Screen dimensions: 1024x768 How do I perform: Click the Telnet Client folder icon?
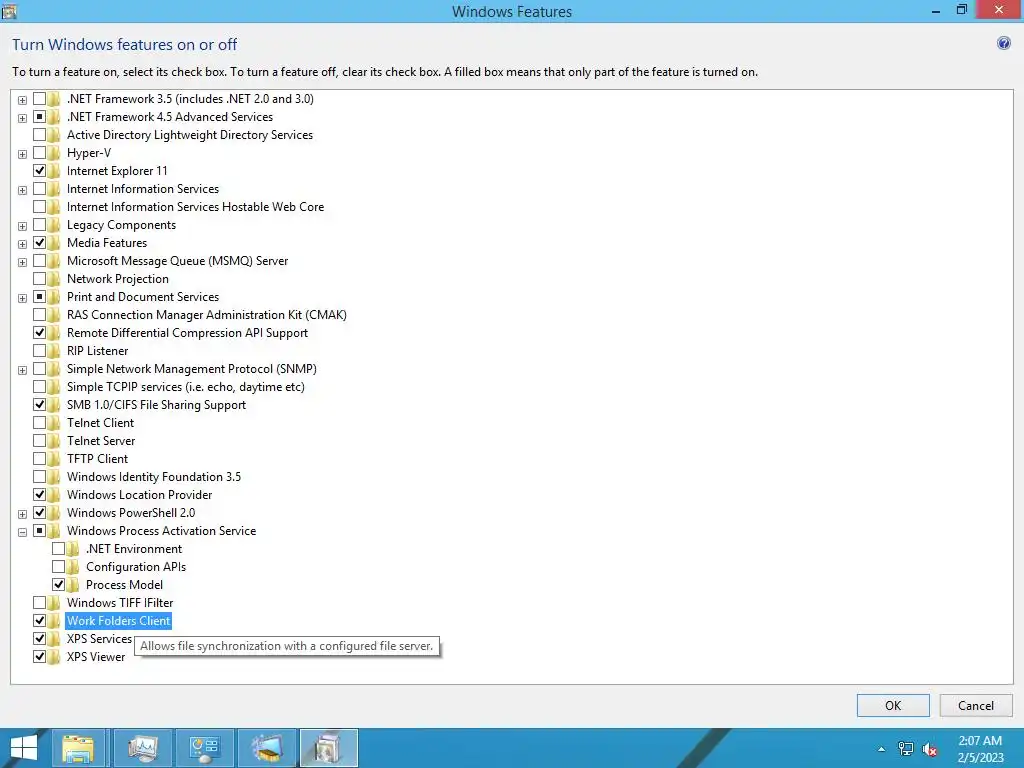pos(54,423)
